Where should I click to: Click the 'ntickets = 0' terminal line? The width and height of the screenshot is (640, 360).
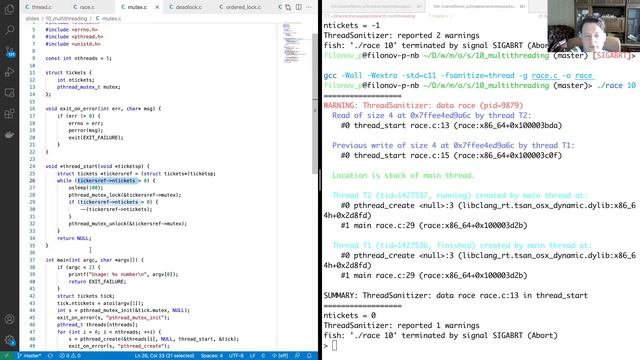[x=350, y=316]
